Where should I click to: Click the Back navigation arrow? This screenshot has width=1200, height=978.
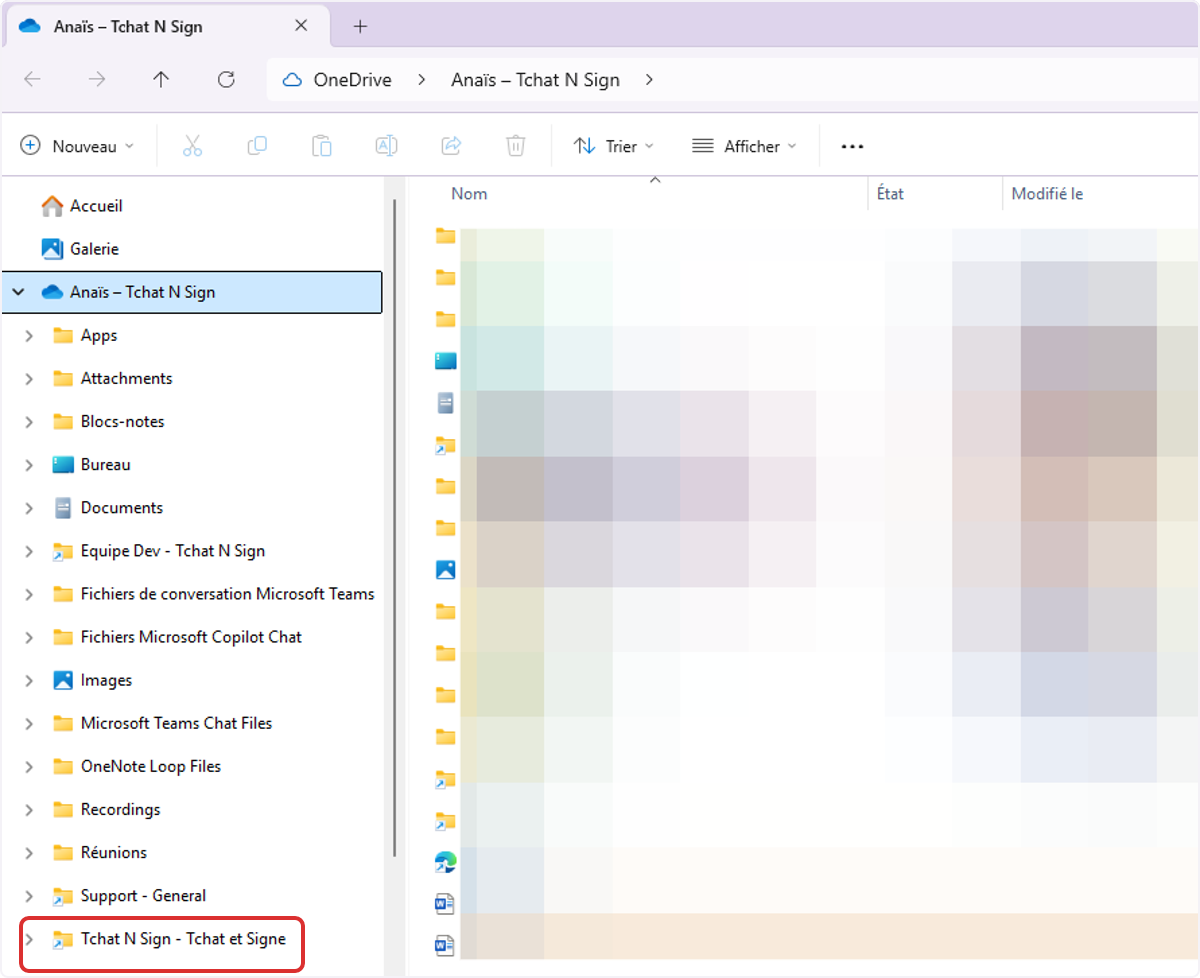[32, 80]
